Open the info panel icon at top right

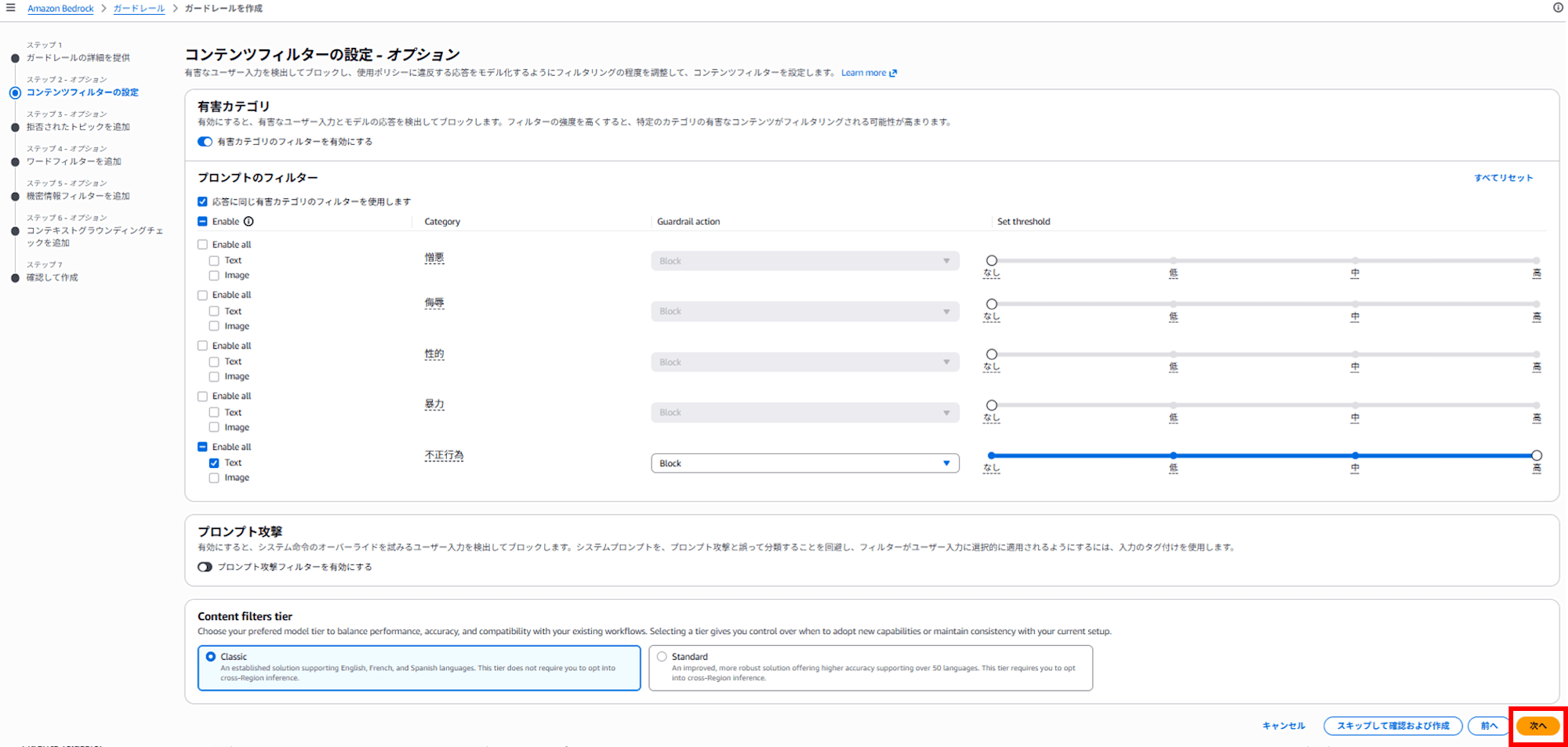[x=1558, y=8]
